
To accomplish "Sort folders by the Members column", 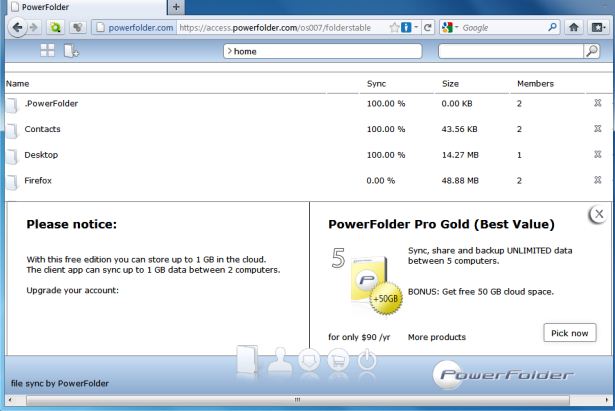I will (x=535, y=84).
